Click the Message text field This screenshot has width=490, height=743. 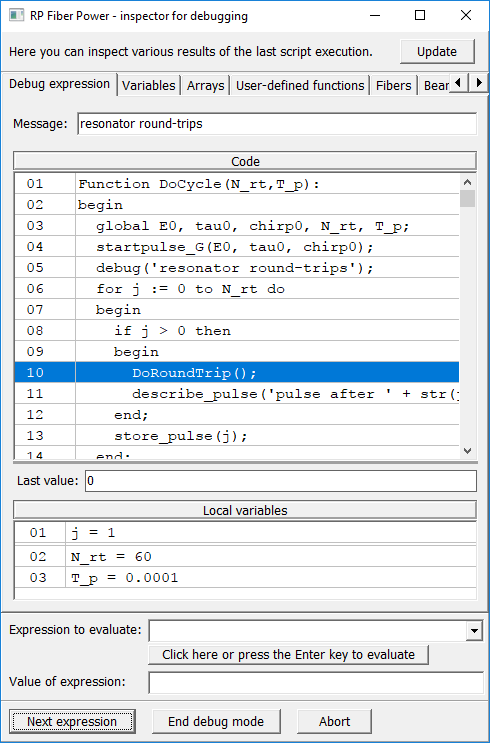277,124
